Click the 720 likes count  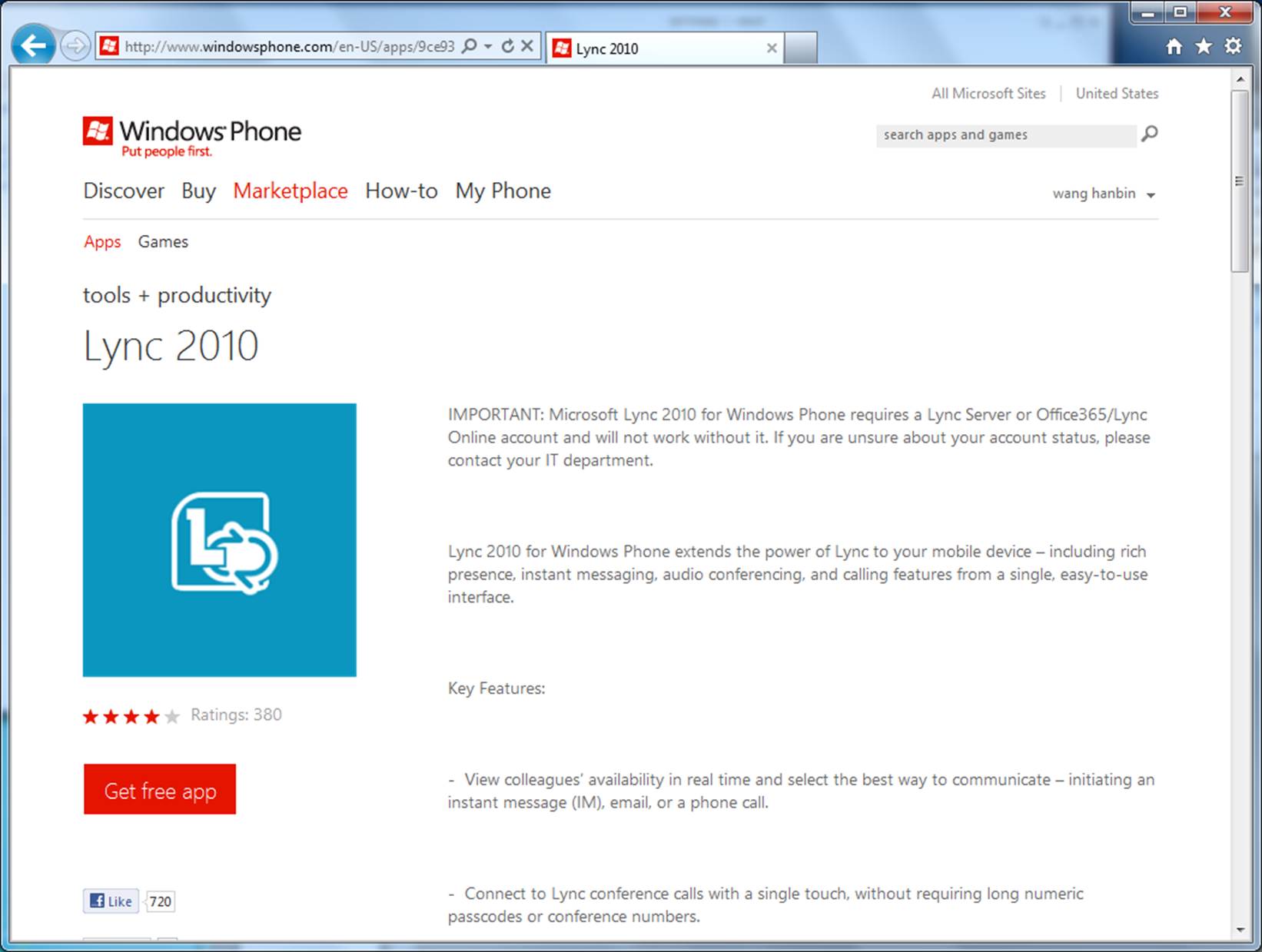point(160,901)
